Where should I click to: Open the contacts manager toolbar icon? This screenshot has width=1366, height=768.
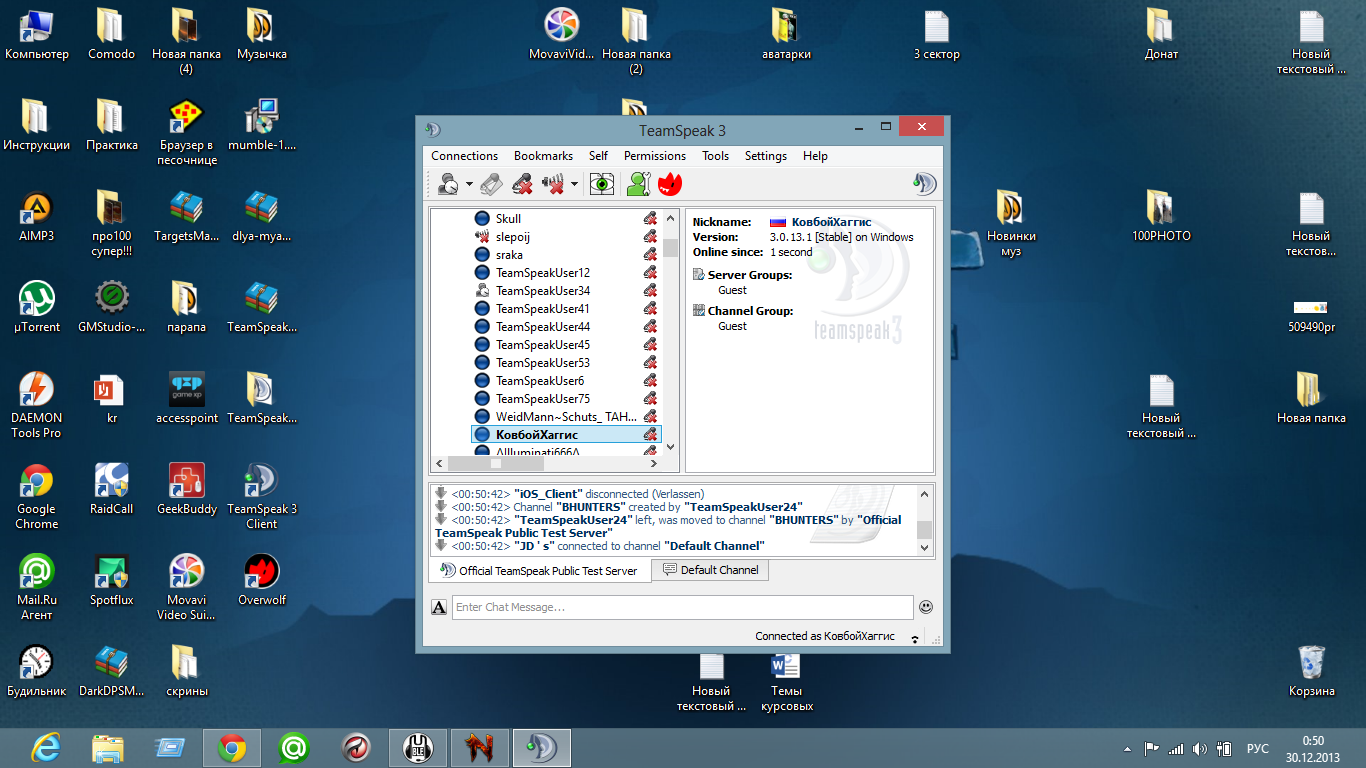click(x=638, y=184)
